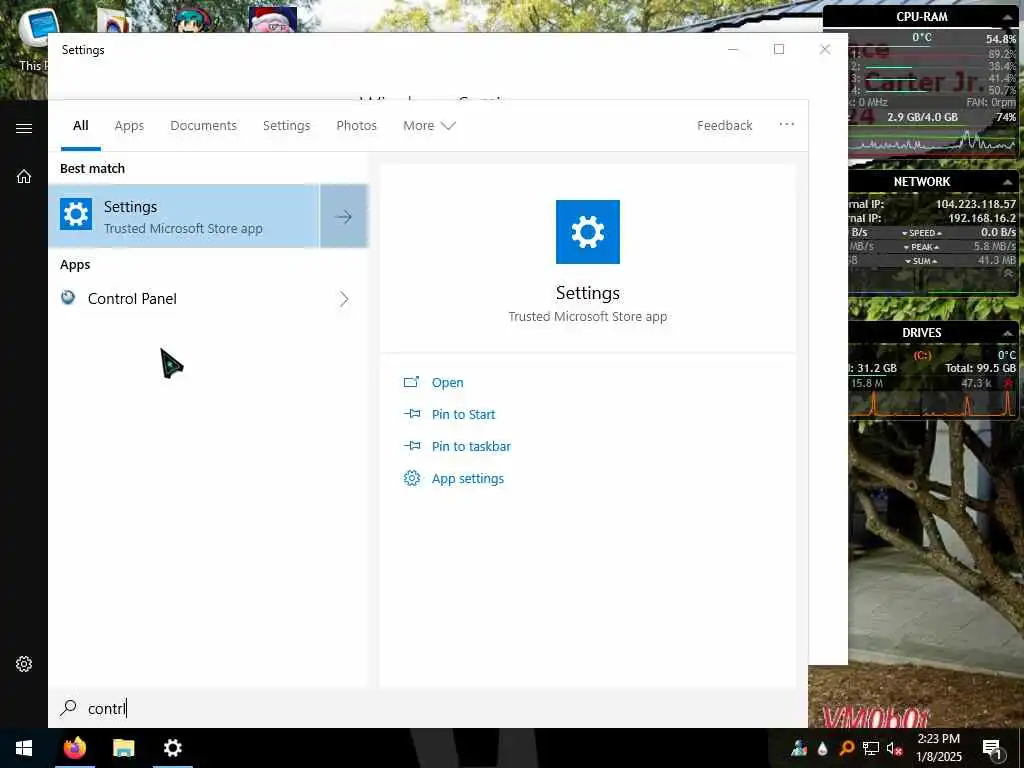The width and height of the screenshot is (1024, 768).
Task: Switch to the Documents search tab
Action: [x=203, y=125]
